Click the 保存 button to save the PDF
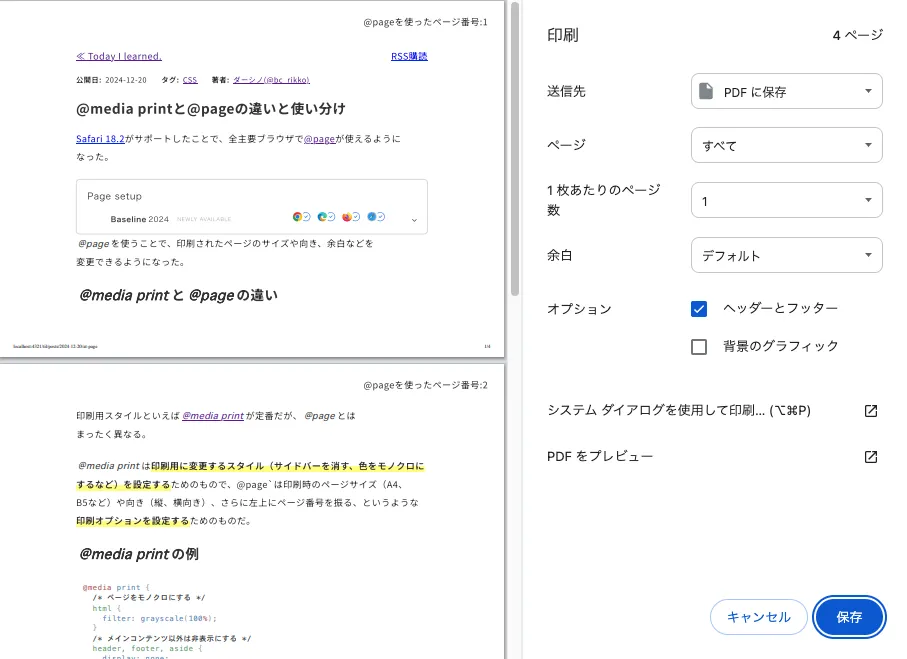Viewport: 907px width, 659px height. click(x=849, y=617)
